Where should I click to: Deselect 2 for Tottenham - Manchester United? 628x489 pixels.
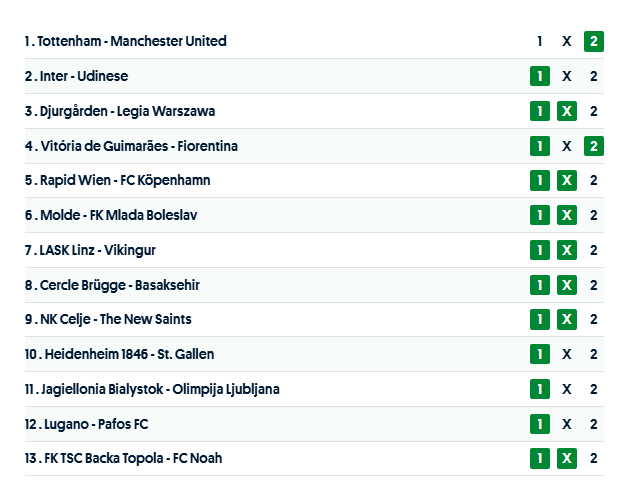(x=594, y=41)
